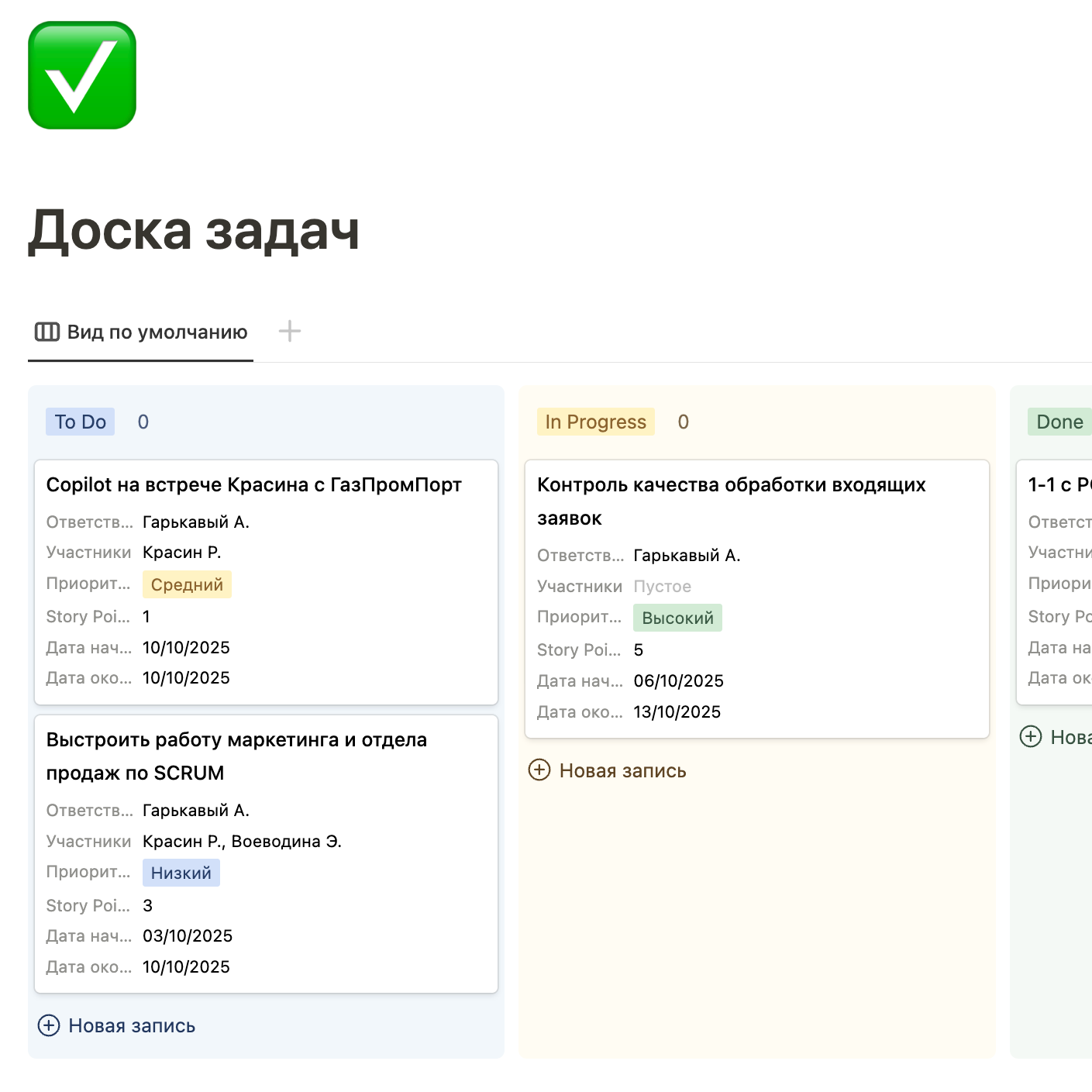Open 'Выстроить работу маркетинга' task card
1092x1092 pixels.
click(236, 756)
